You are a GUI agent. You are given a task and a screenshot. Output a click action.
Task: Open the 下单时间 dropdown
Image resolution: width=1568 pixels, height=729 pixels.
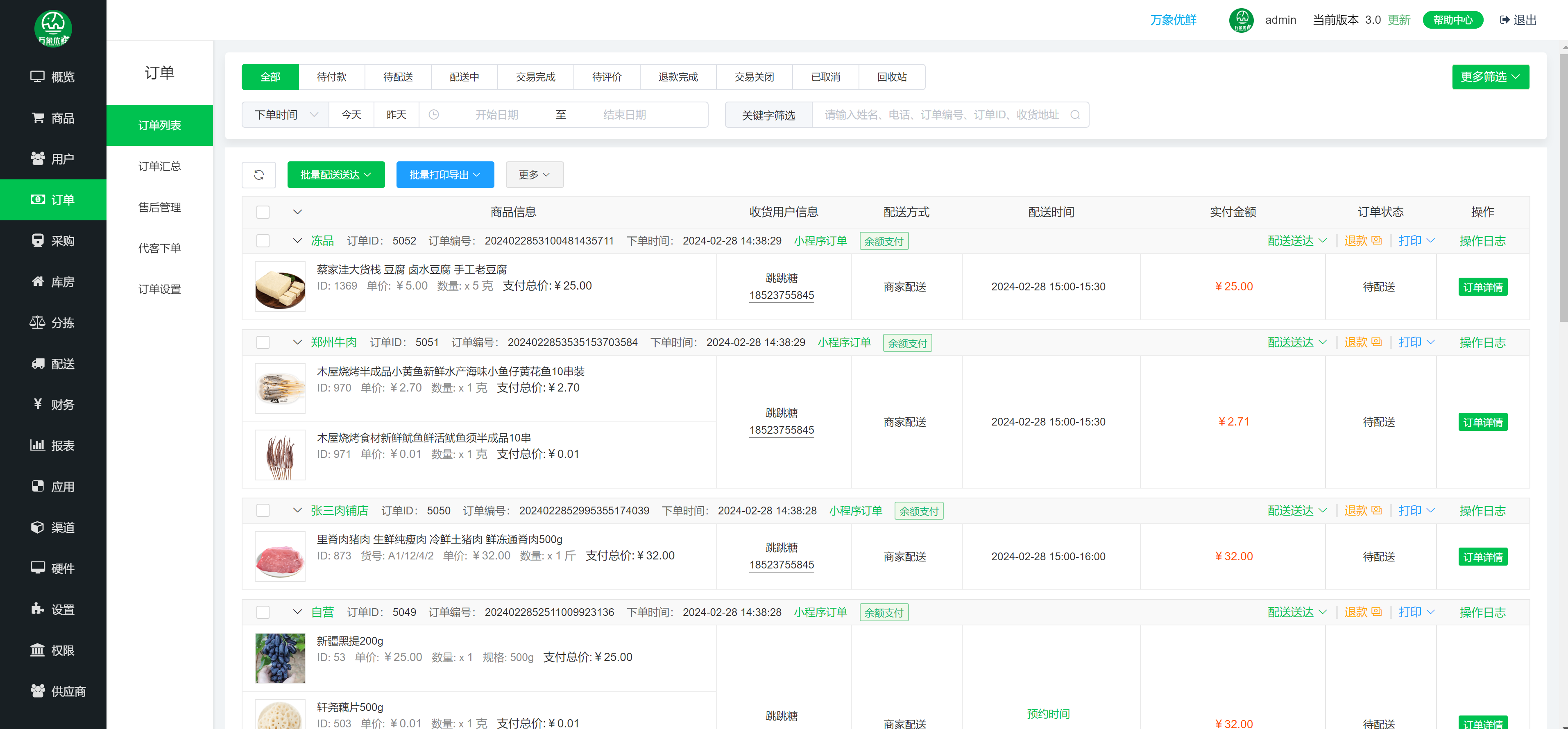coord(286,115)
